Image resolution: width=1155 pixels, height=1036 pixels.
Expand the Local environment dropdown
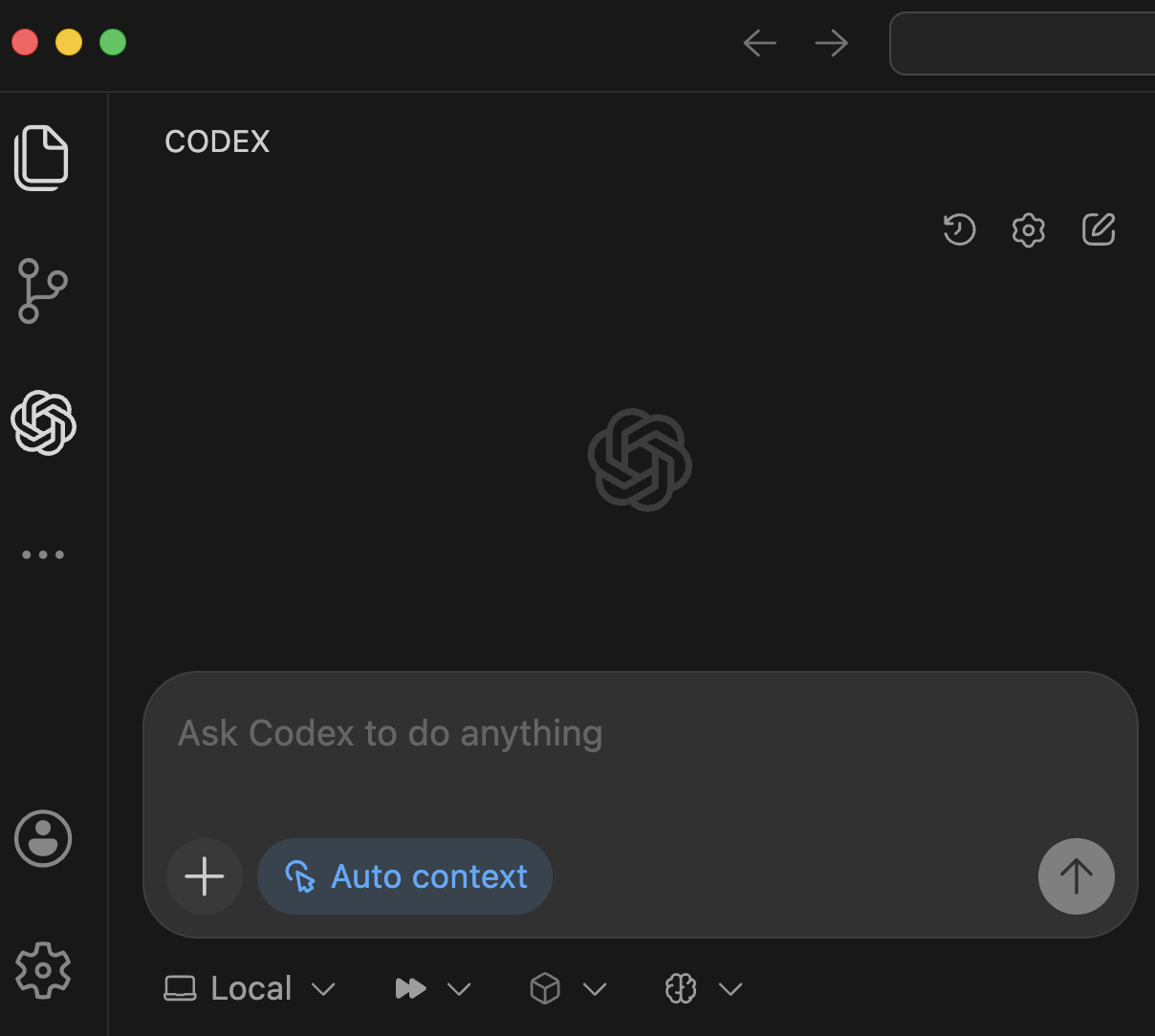(x=250, y=988)
